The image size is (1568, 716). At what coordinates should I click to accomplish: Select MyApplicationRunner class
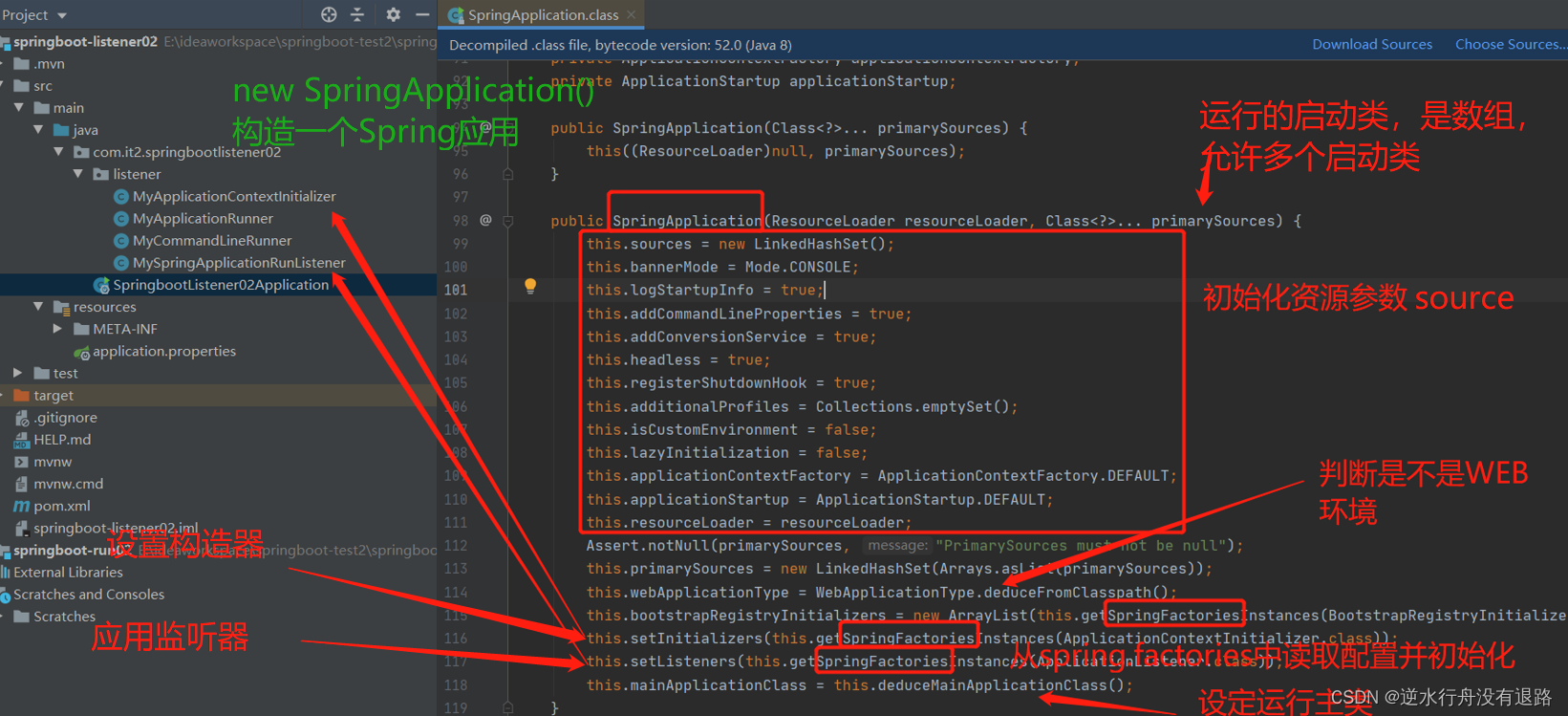click(x=203, y=219)
